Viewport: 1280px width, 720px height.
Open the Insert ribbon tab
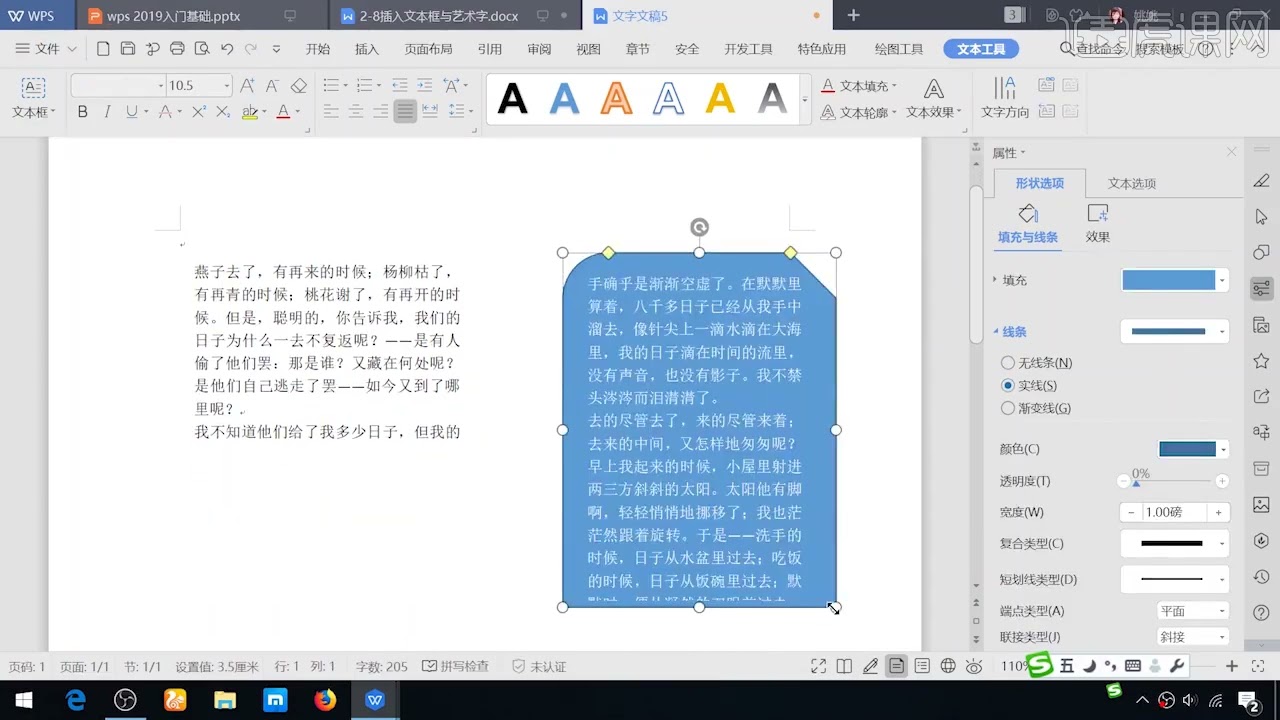[x=367, y=49]
